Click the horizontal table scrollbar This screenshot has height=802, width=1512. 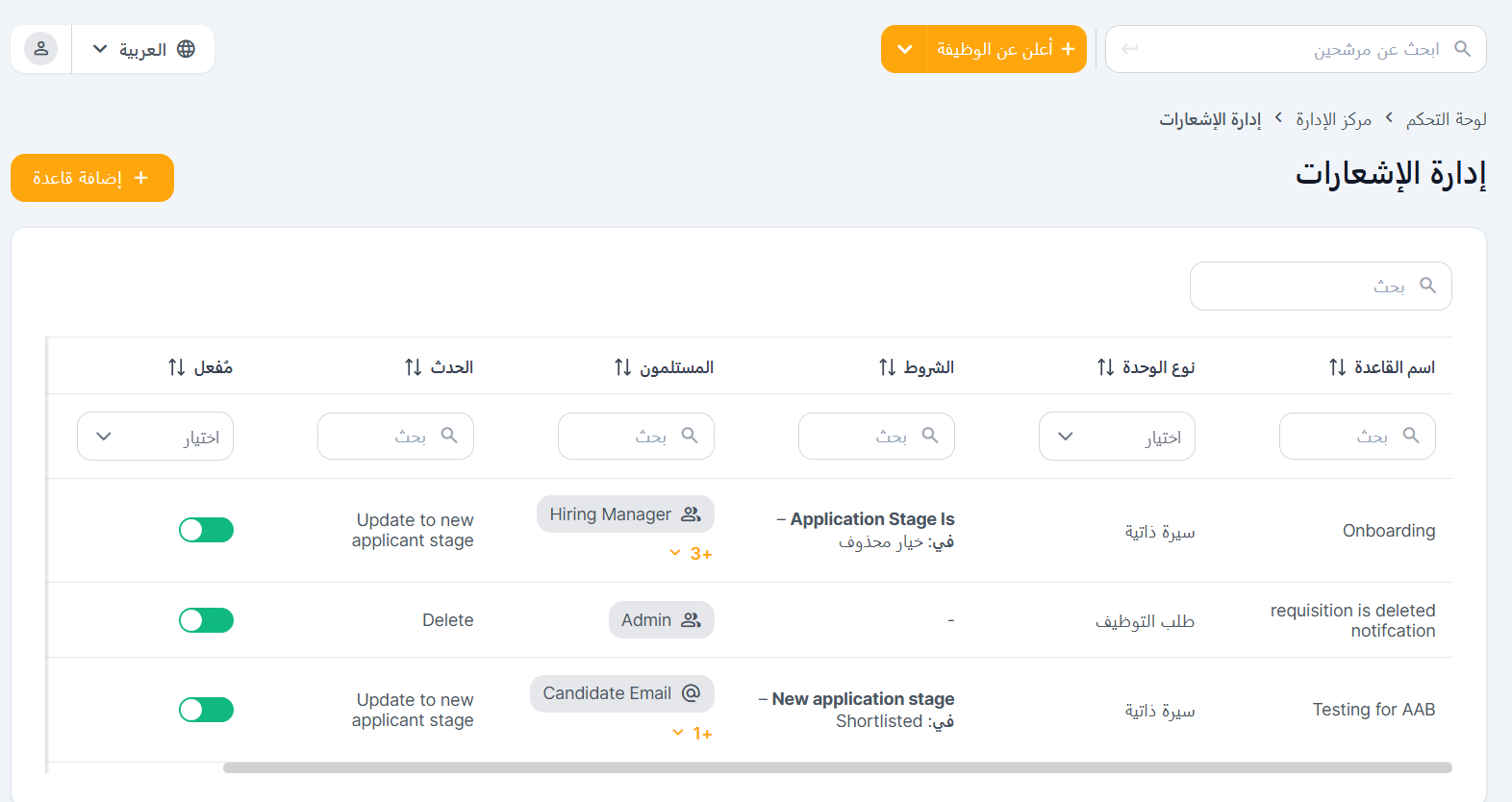click(x=837, y=767)
